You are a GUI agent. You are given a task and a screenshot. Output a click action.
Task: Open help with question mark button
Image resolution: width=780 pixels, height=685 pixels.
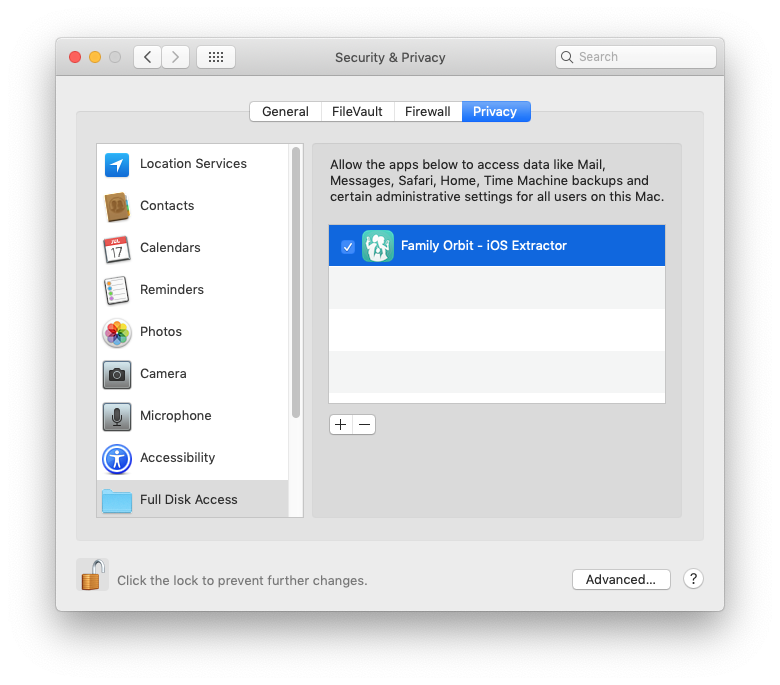[693, 579]
